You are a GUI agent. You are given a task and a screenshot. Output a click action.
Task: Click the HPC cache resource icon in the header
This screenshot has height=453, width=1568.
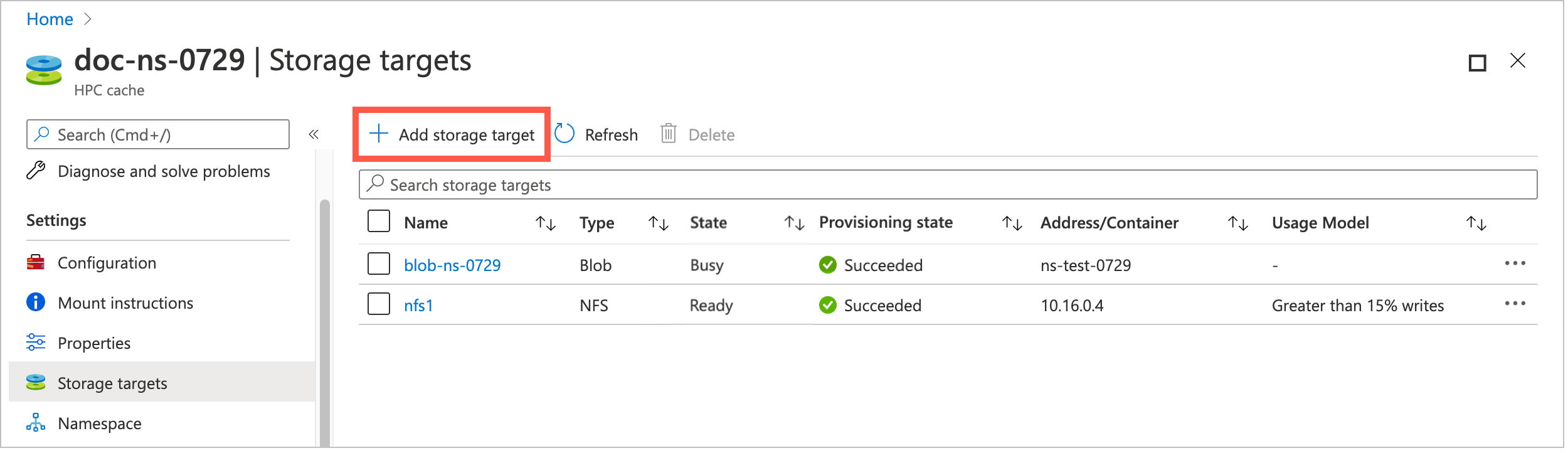tap(43, 68)
